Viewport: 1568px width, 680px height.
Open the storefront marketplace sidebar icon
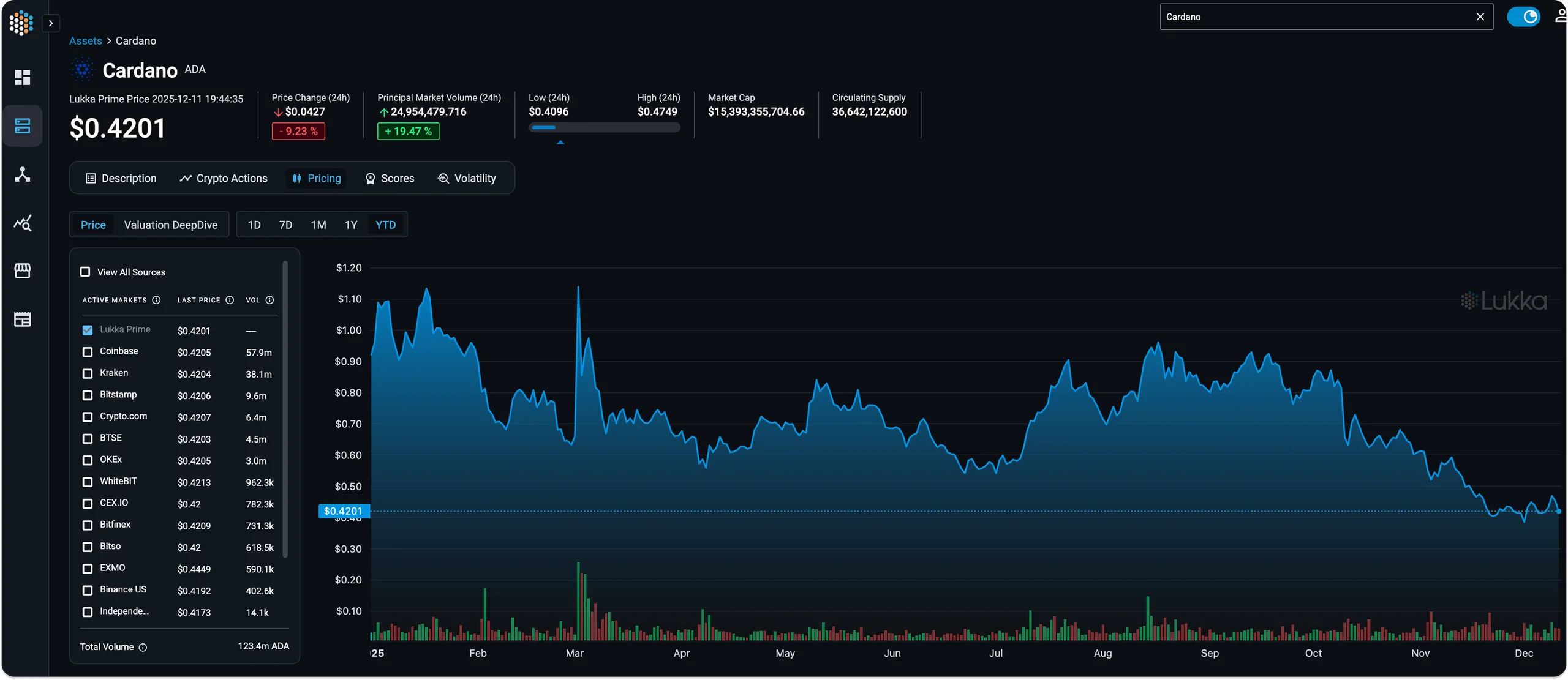23,271
